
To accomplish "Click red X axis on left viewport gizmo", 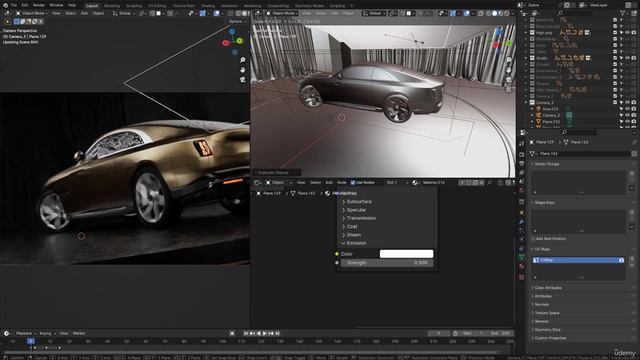I will [x=225, y=42].
